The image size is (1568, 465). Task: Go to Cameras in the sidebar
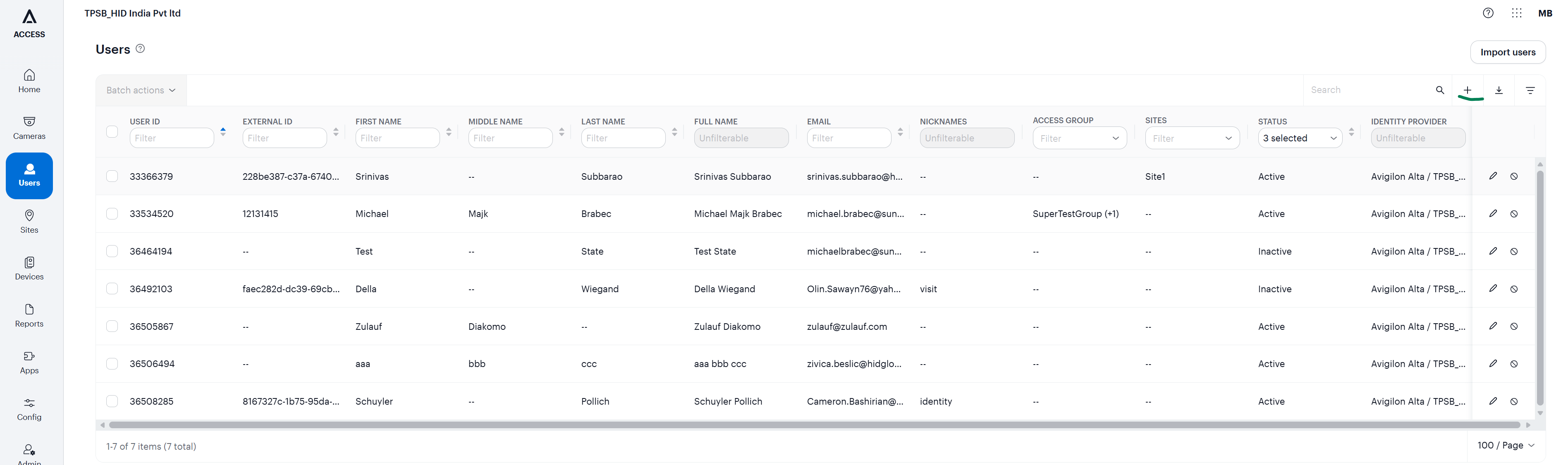coord(29,129)
